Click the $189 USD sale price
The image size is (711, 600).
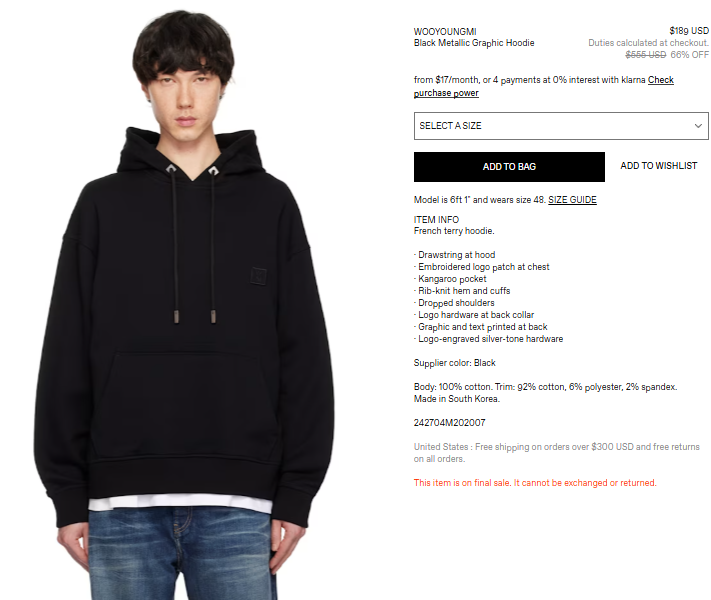click(x=689, y=31)
